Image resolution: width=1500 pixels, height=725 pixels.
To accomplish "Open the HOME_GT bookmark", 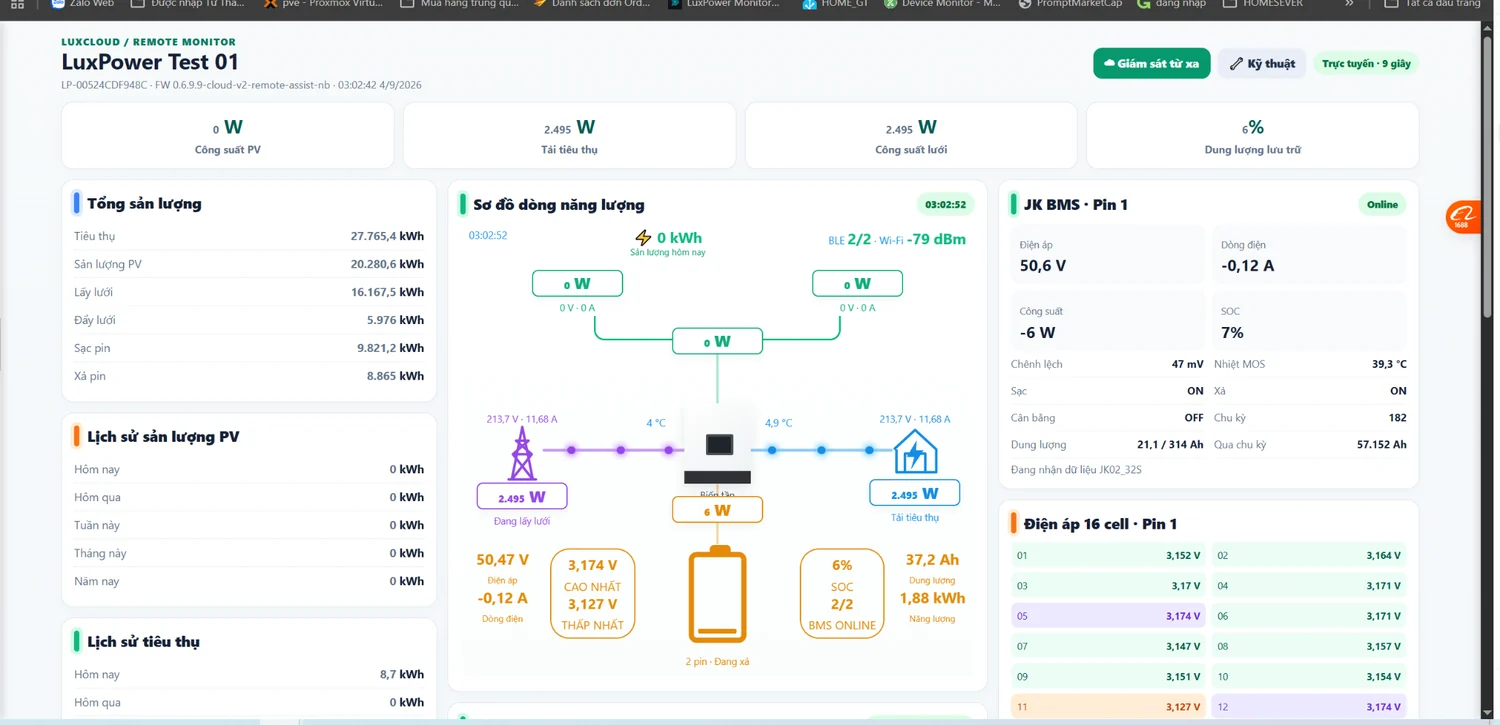I will 838,4.
